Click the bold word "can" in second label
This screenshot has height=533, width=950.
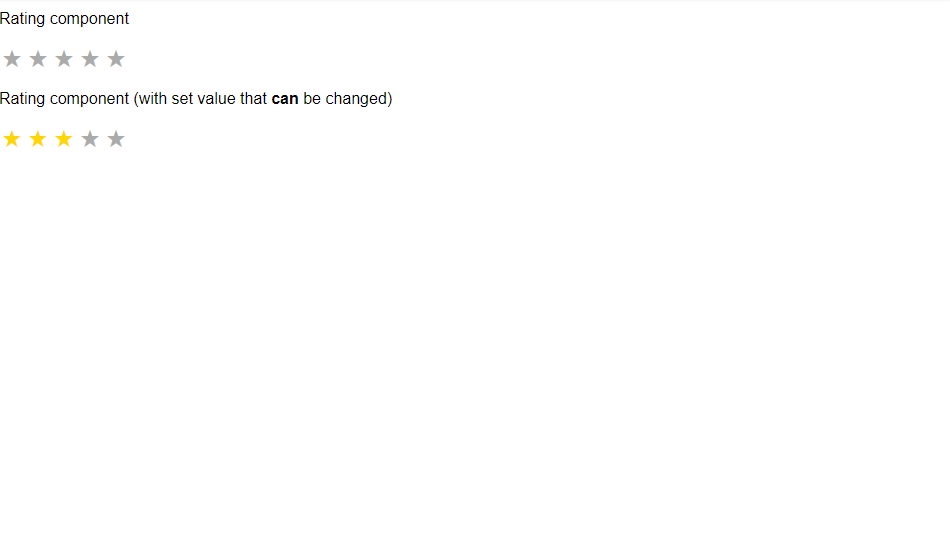pyautogui.click(x=285, y=99)
